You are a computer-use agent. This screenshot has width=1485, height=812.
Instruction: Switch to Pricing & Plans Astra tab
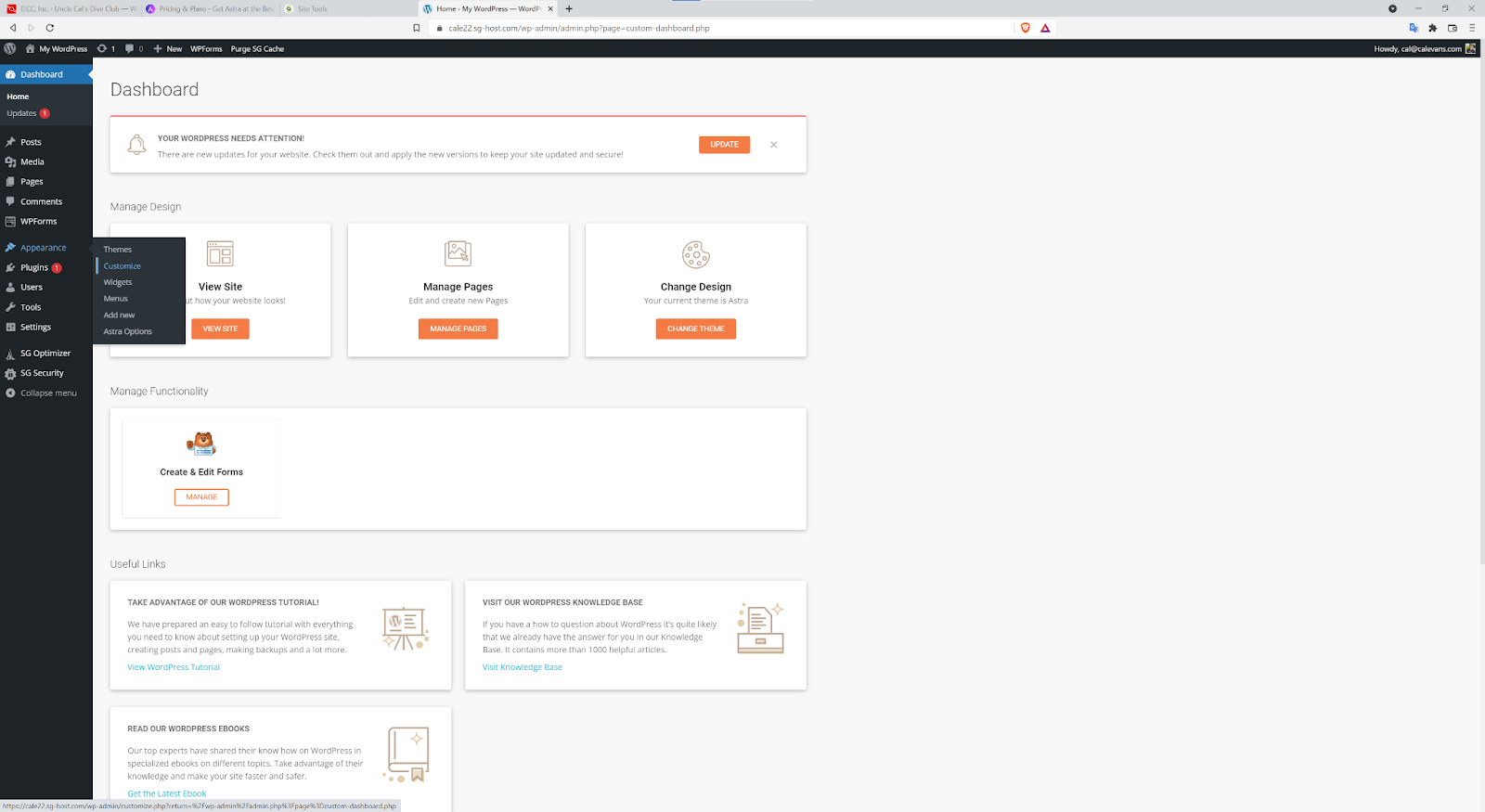[x=210, y=8]
